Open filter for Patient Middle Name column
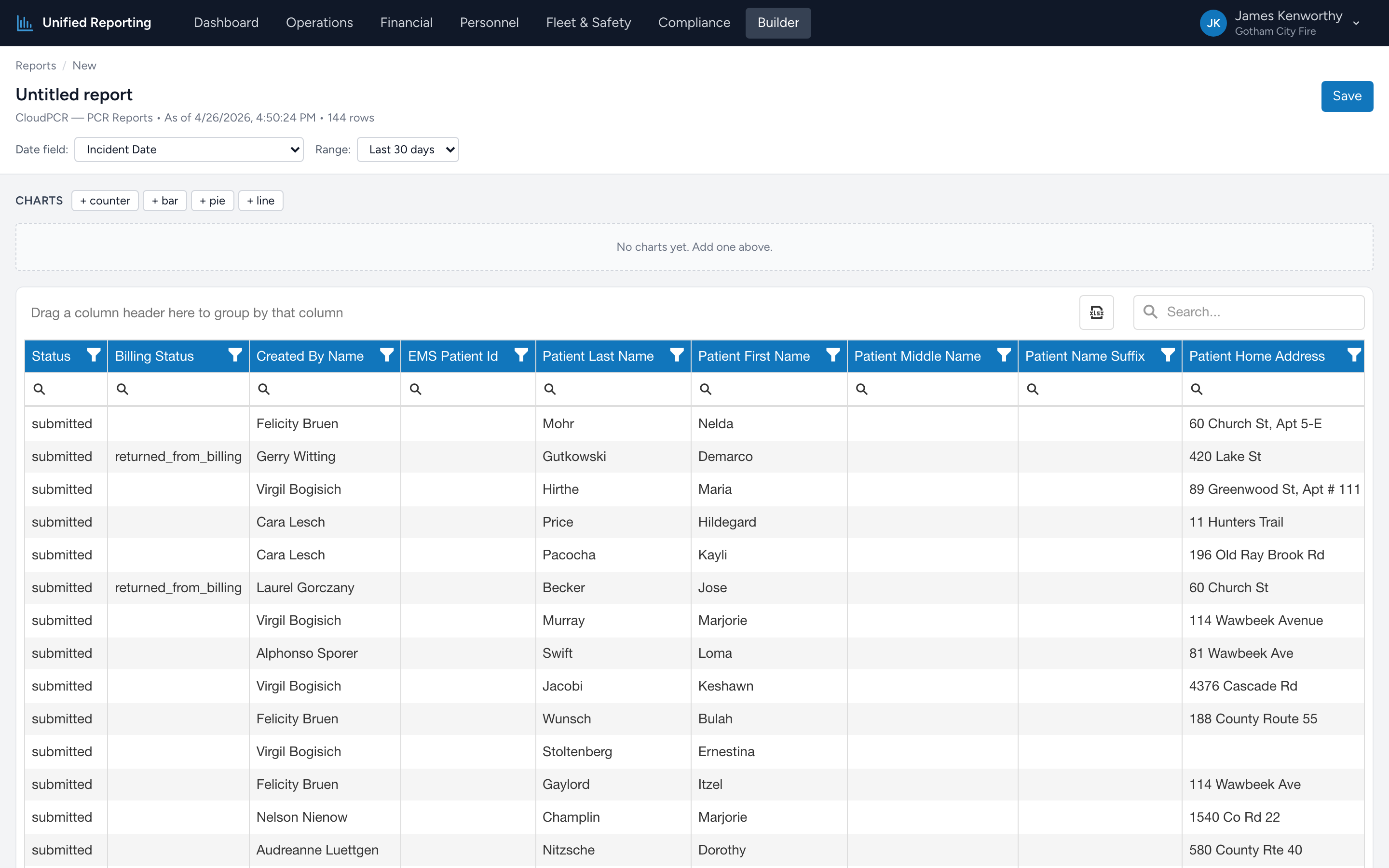The height and width of the screenshot is (868, 1389). (x=1004, y=355)
